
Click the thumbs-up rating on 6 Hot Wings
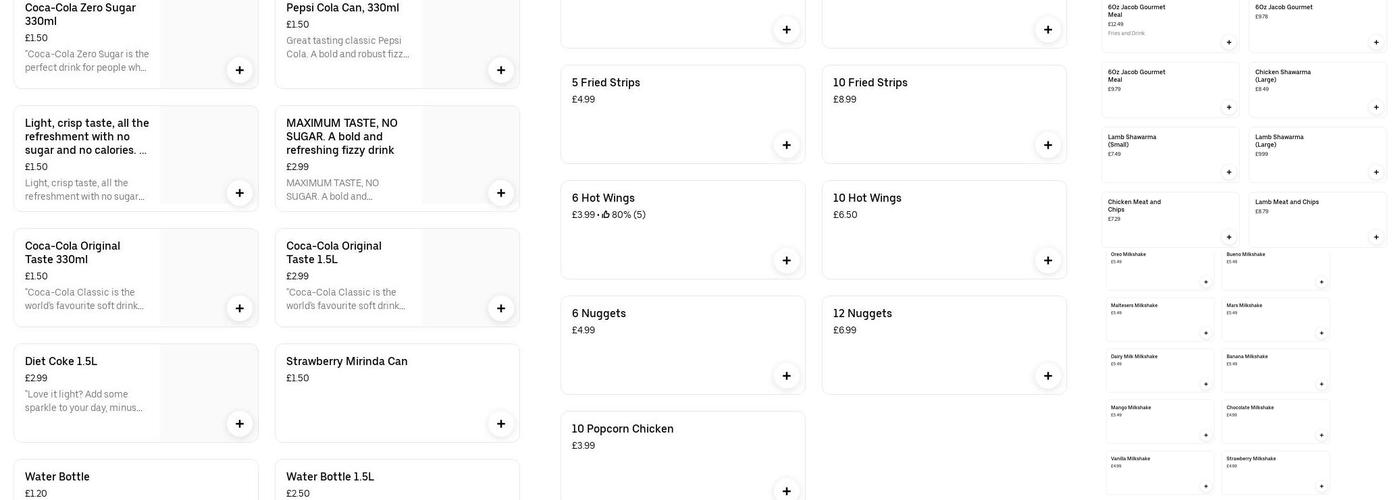pyautogui.click(x=606, y=215)
